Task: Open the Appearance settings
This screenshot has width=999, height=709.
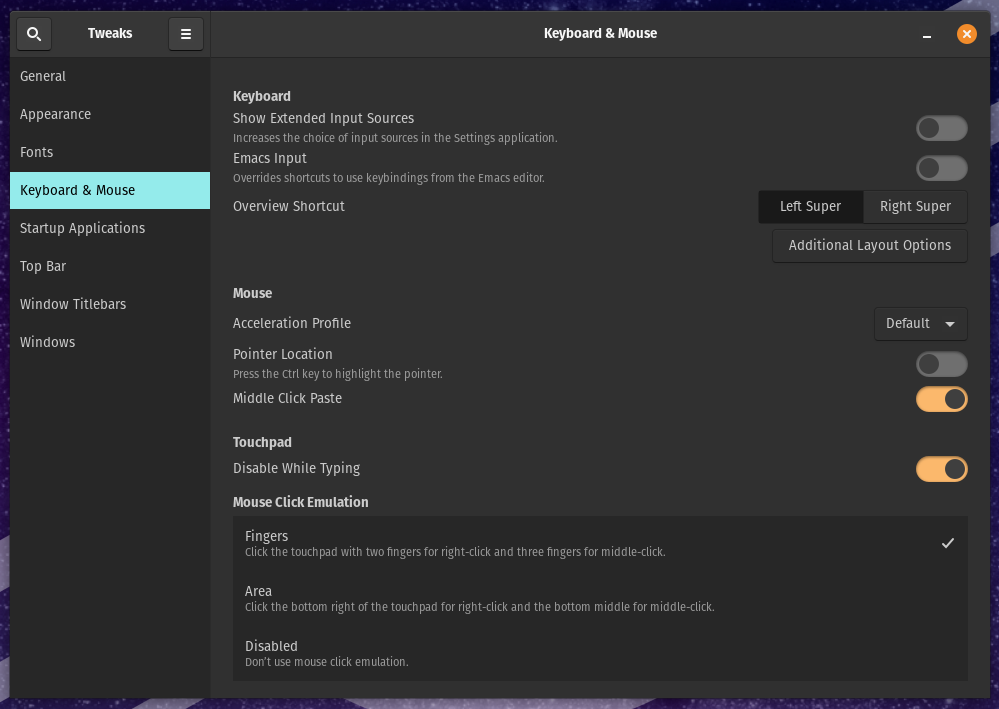Action: tap(55, 114)
